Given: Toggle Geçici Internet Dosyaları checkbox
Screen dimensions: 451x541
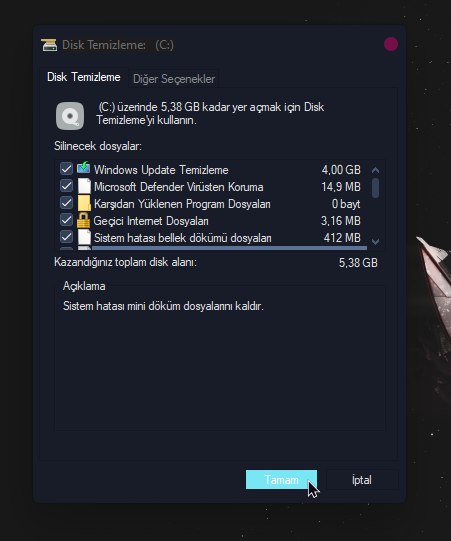Looking at the screenshot, I should (66, 220).
